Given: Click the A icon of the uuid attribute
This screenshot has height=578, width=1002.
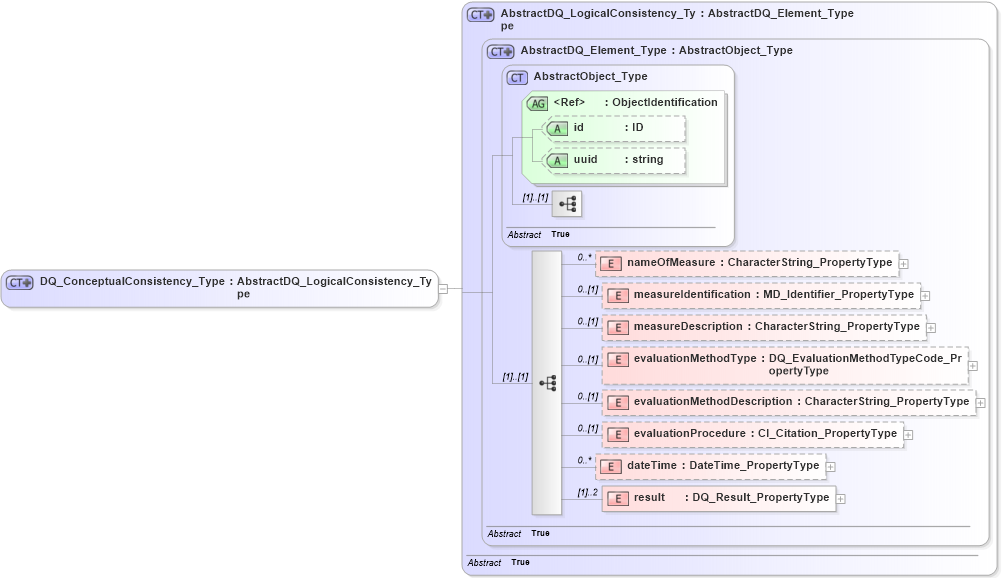Looking at the screenshot, I should pyautogui.click(x=559, y=160).
